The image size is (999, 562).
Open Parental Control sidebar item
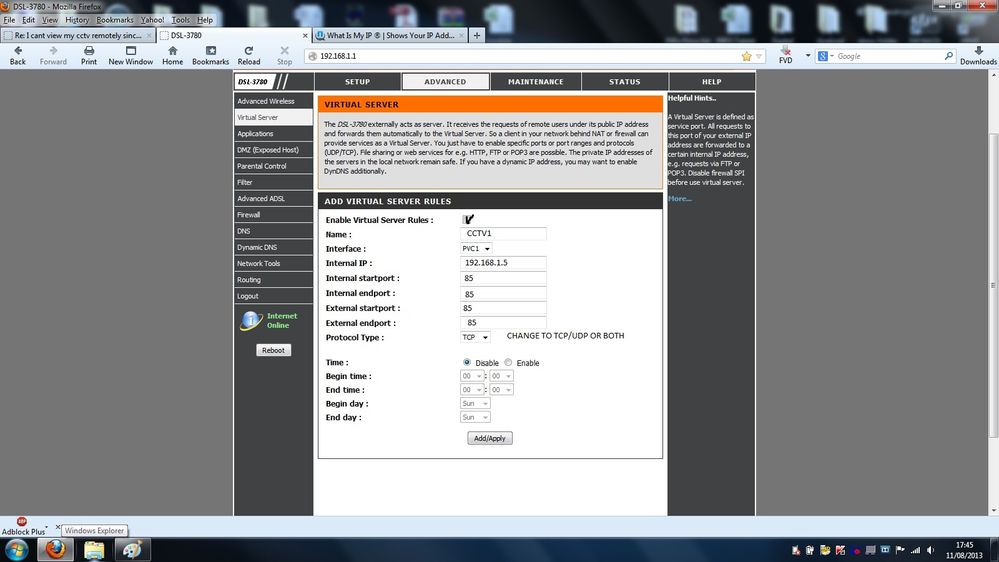coord(273,166)
